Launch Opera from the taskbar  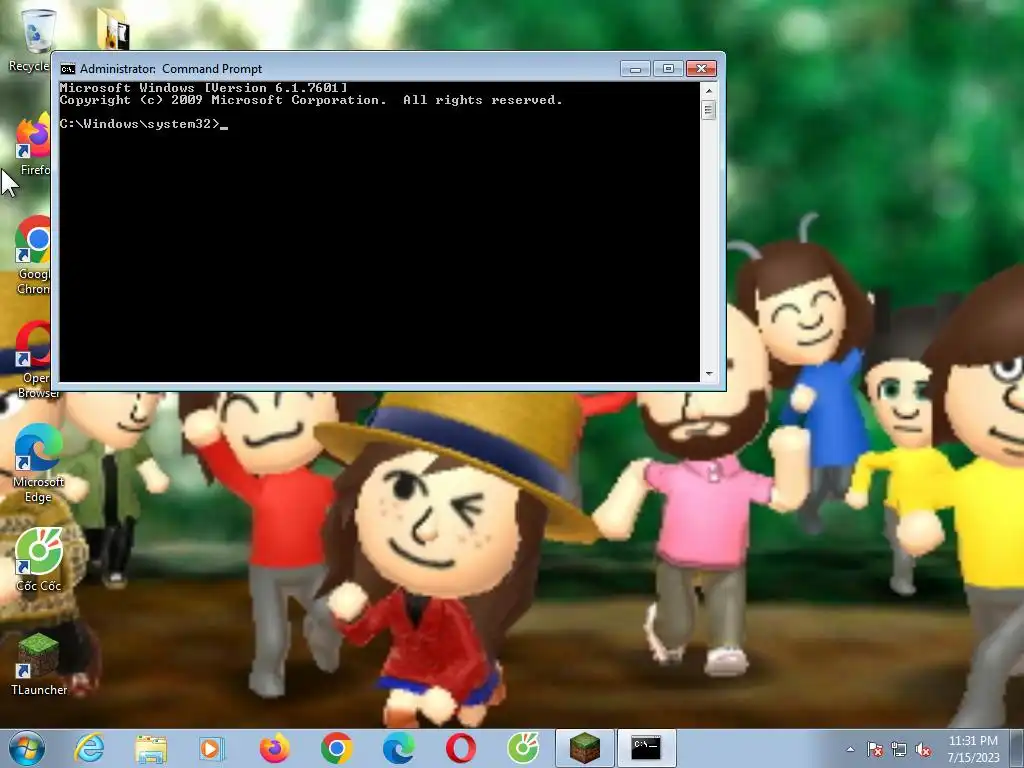click(x=460, y=748)
